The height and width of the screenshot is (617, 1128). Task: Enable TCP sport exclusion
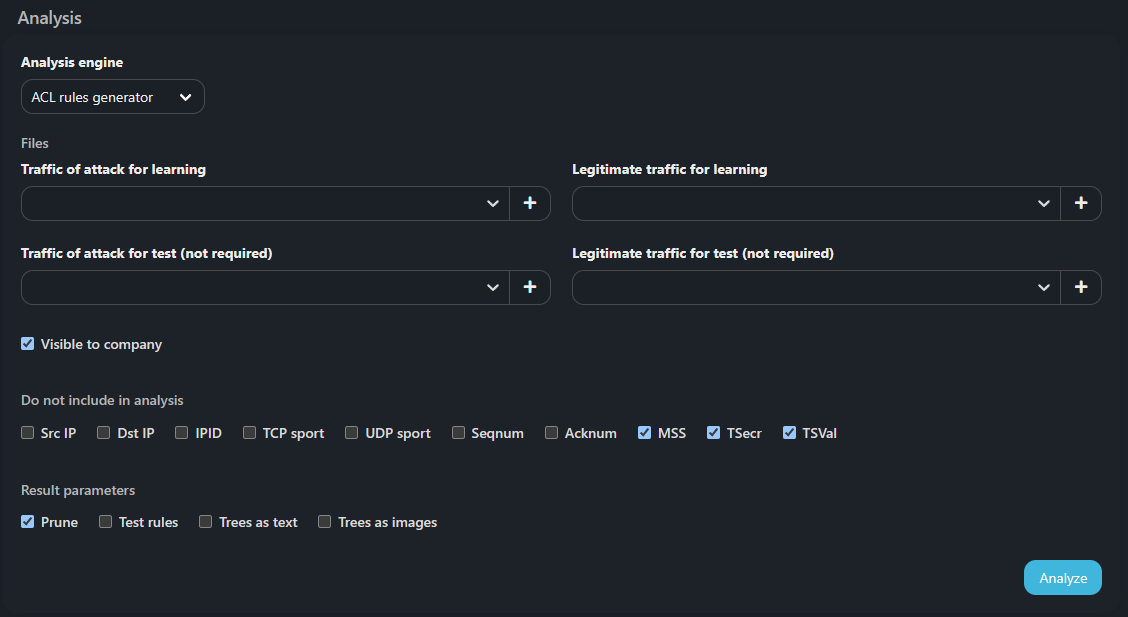click(250, 433)
